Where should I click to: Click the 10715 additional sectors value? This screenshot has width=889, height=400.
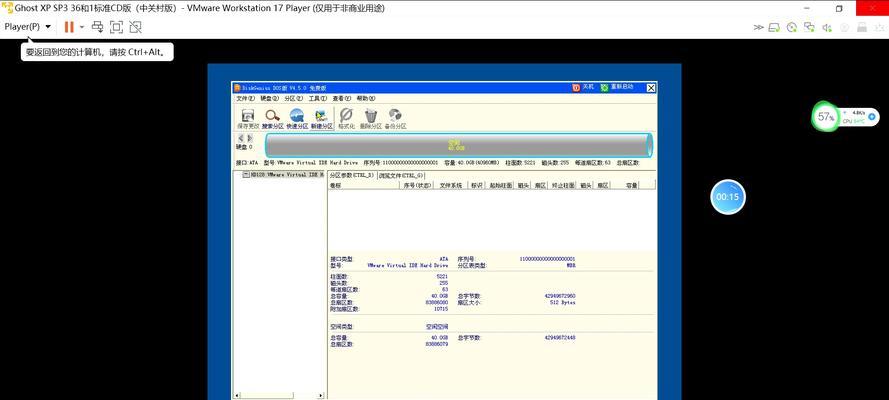(x=441, y=309)
